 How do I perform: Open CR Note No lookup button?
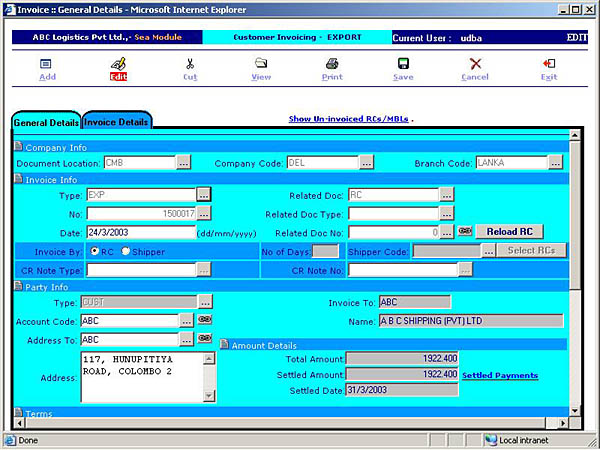pyautogui.click(x=465, y=270)
